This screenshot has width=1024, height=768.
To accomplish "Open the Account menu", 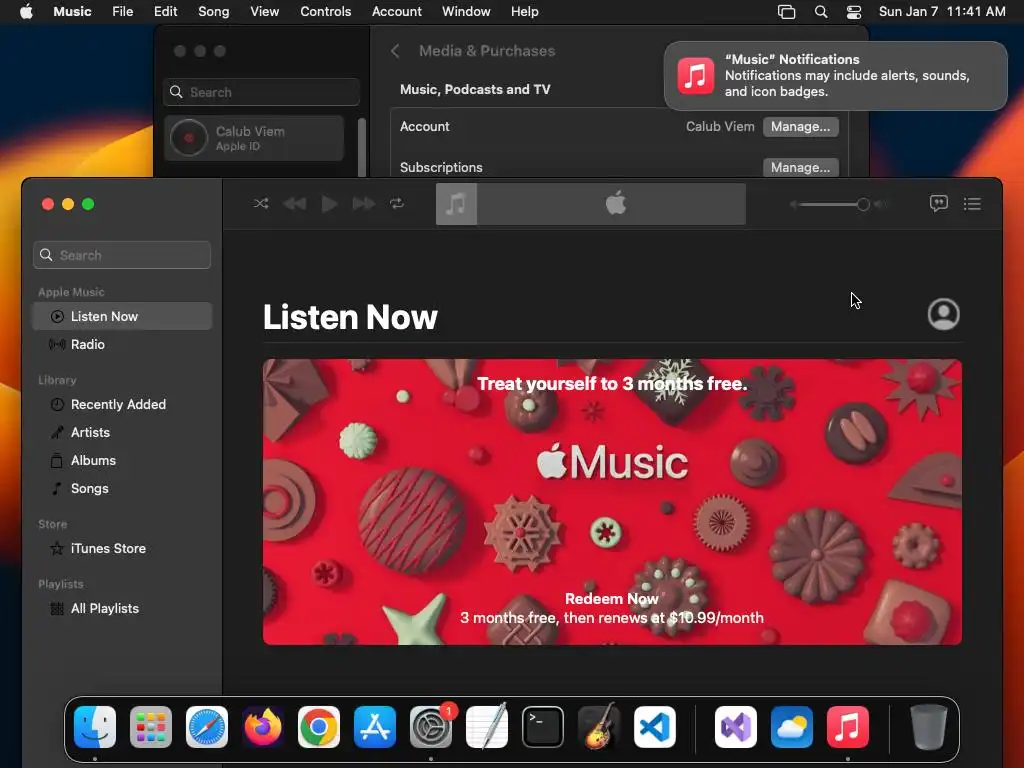I will (x=396, y=11).
